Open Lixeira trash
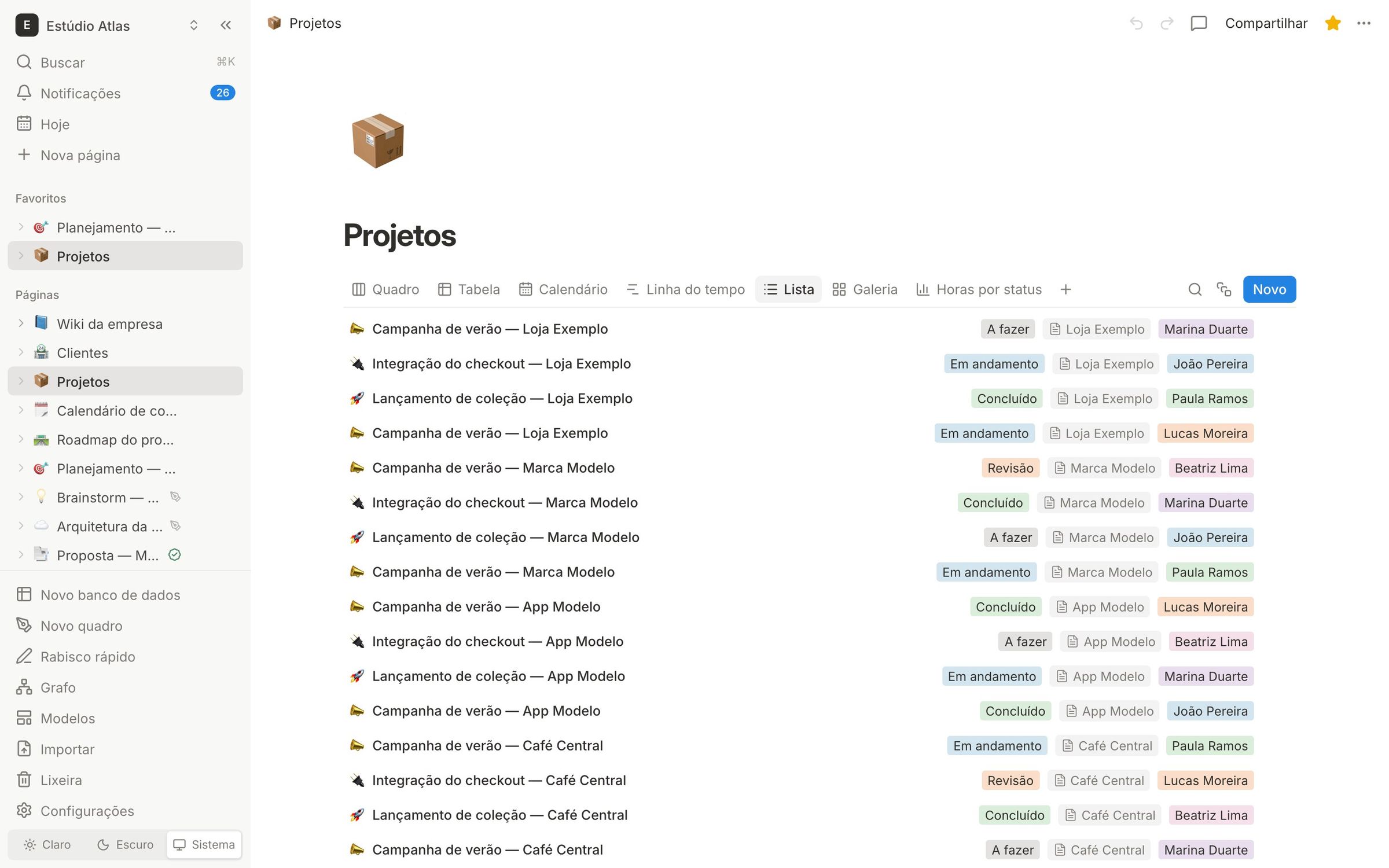 (x=125, y=780)
